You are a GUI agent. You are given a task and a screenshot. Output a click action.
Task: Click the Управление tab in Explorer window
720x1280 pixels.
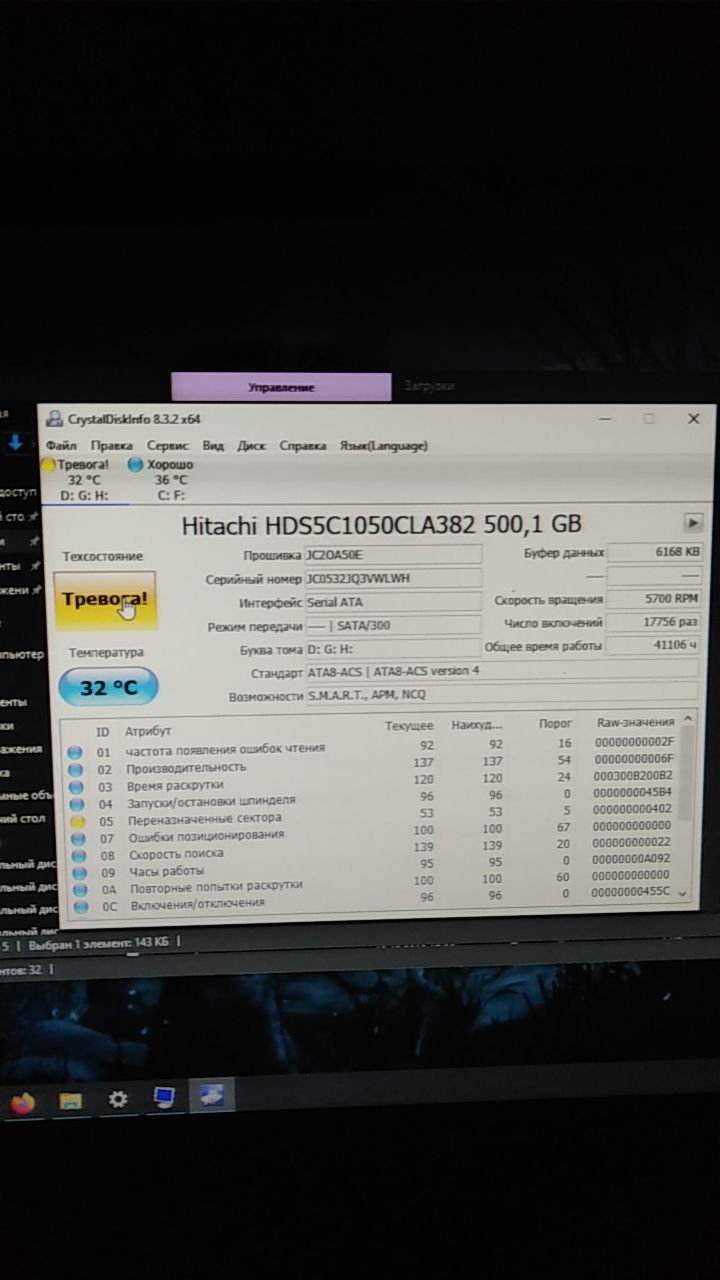pos(281,387)
